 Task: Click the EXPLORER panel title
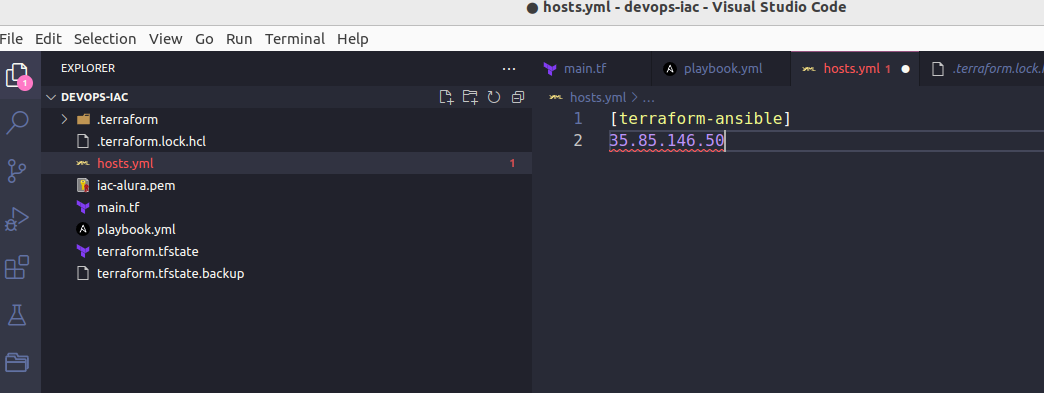point(88,69)
